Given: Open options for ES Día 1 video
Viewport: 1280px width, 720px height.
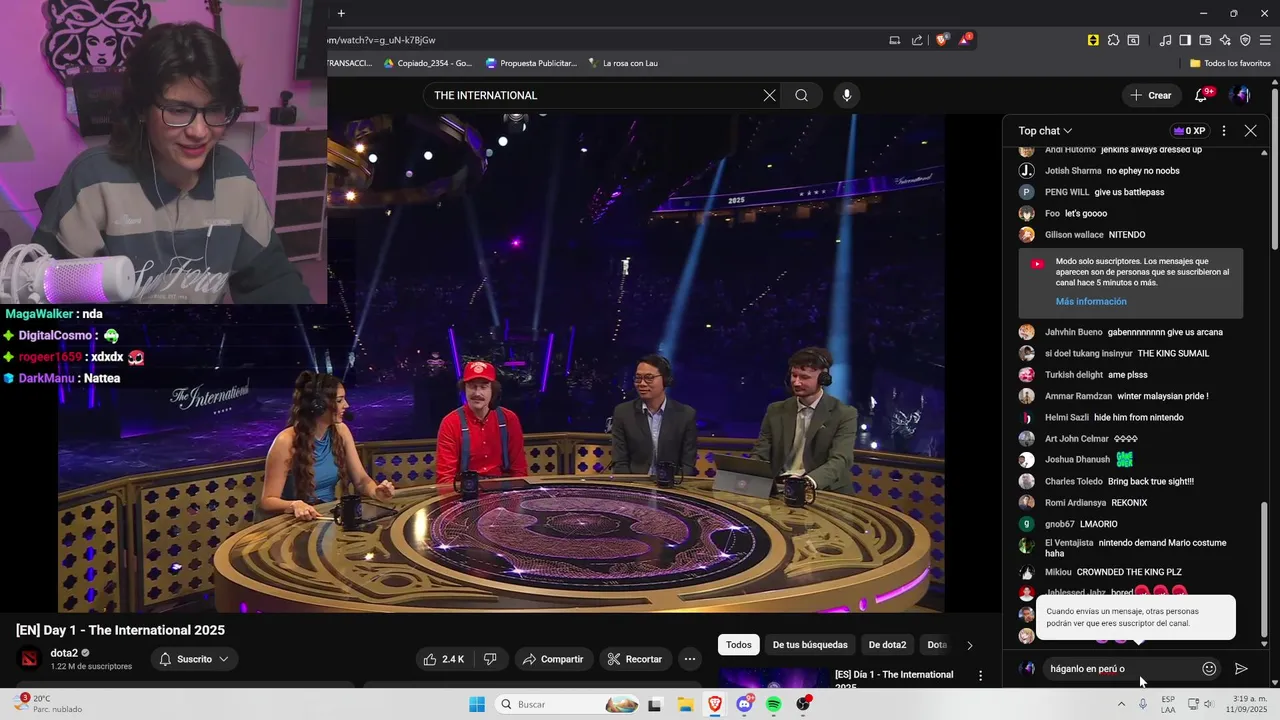Looking at the screenshot, I should coord(980,677).
